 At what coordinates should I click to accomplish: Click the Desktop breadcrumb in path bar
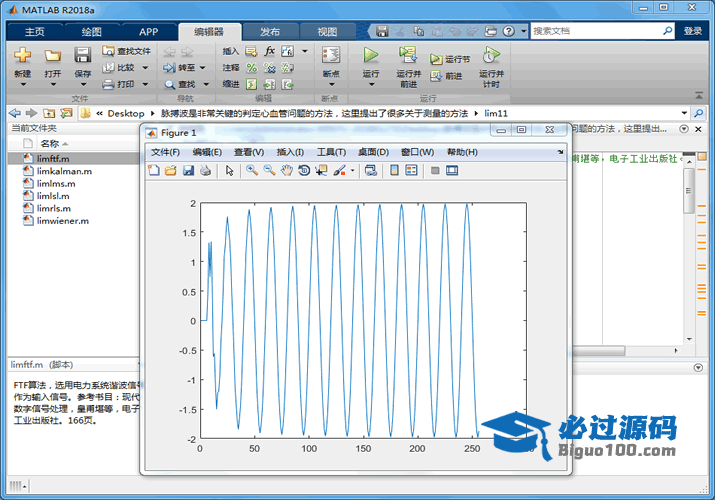[x=126, y=113]
